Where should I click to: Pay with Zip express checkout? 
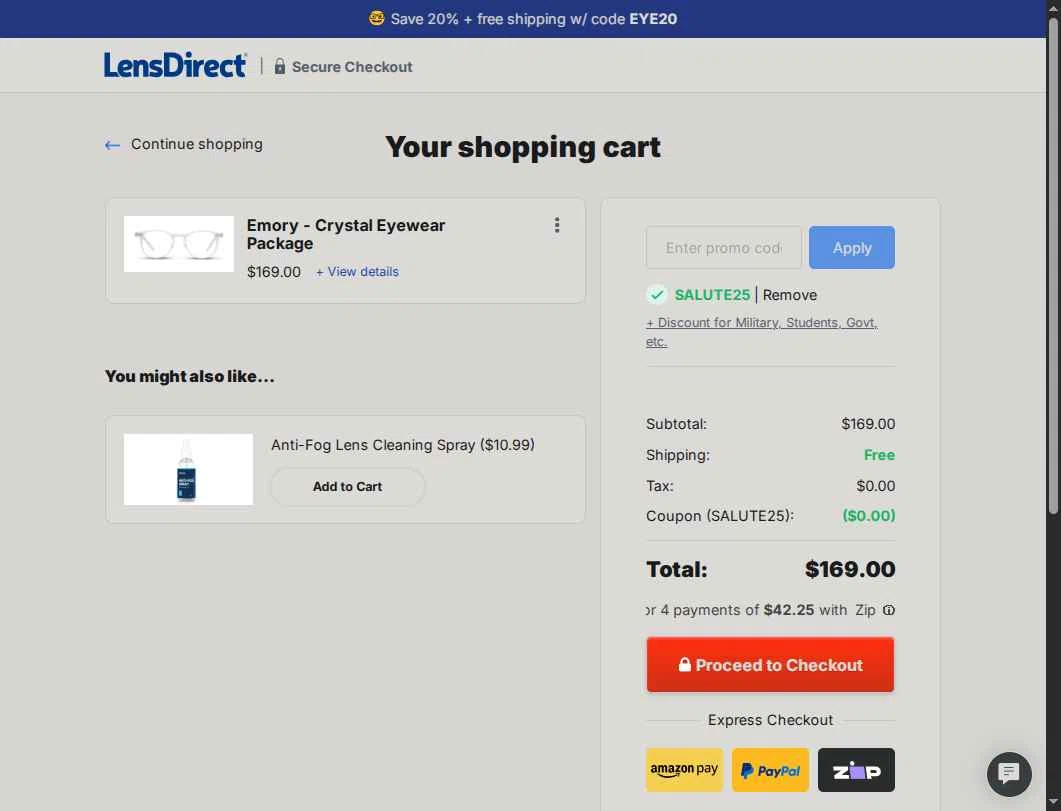click(856, 770)
